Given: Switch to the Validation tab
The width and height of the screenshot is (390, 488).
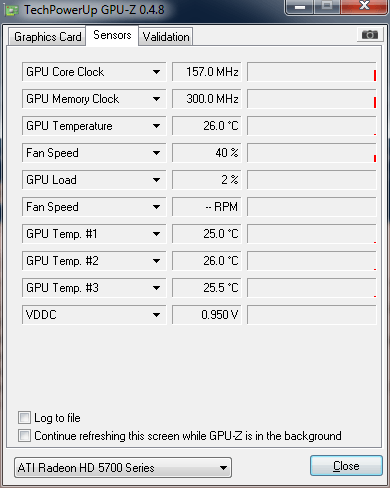Looking at the screenshot, I should pyautogui.click(x=166, y=37).
